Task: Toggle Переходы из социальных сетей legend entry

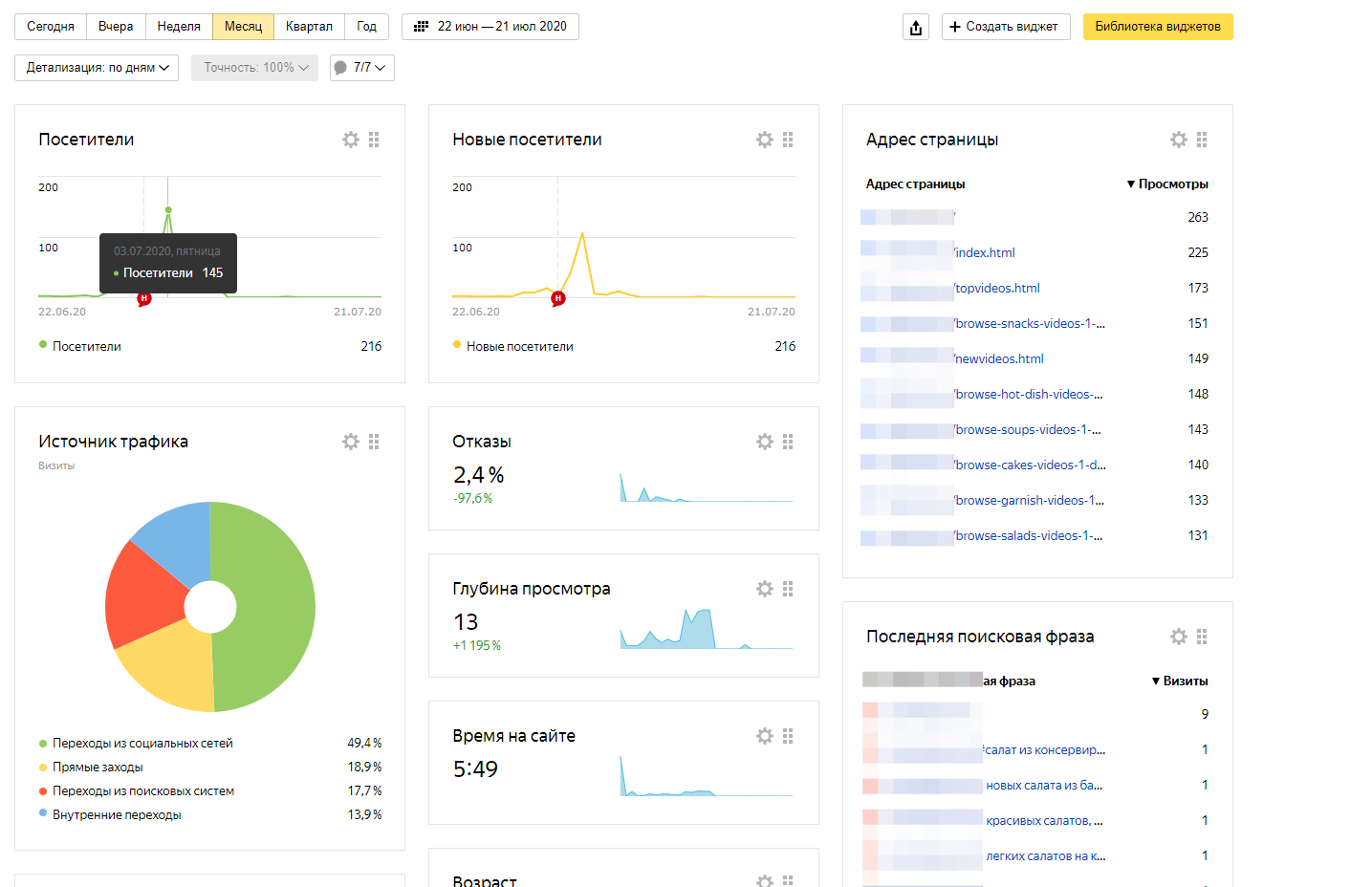Action: pos(142,743)
